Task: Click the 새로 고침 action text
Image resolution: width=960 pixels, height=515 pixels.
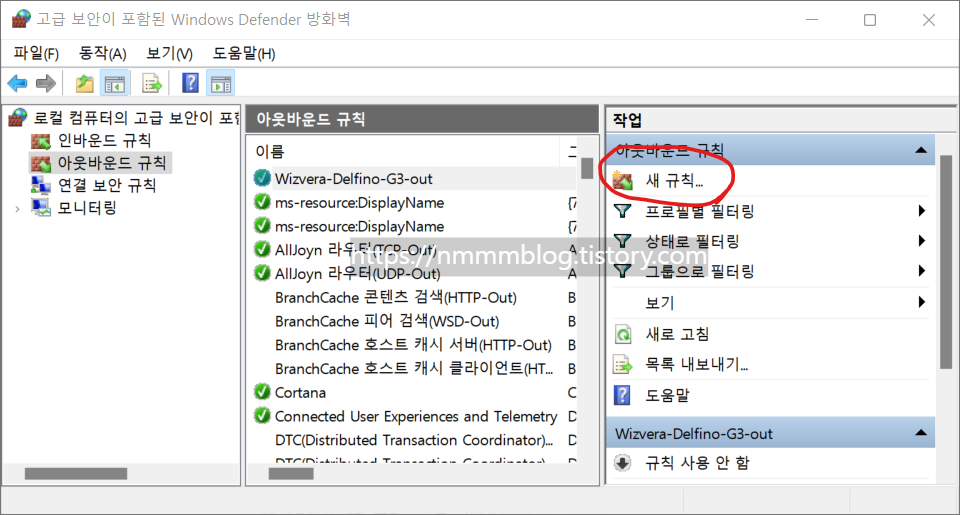Action: (x=677, y=334)
